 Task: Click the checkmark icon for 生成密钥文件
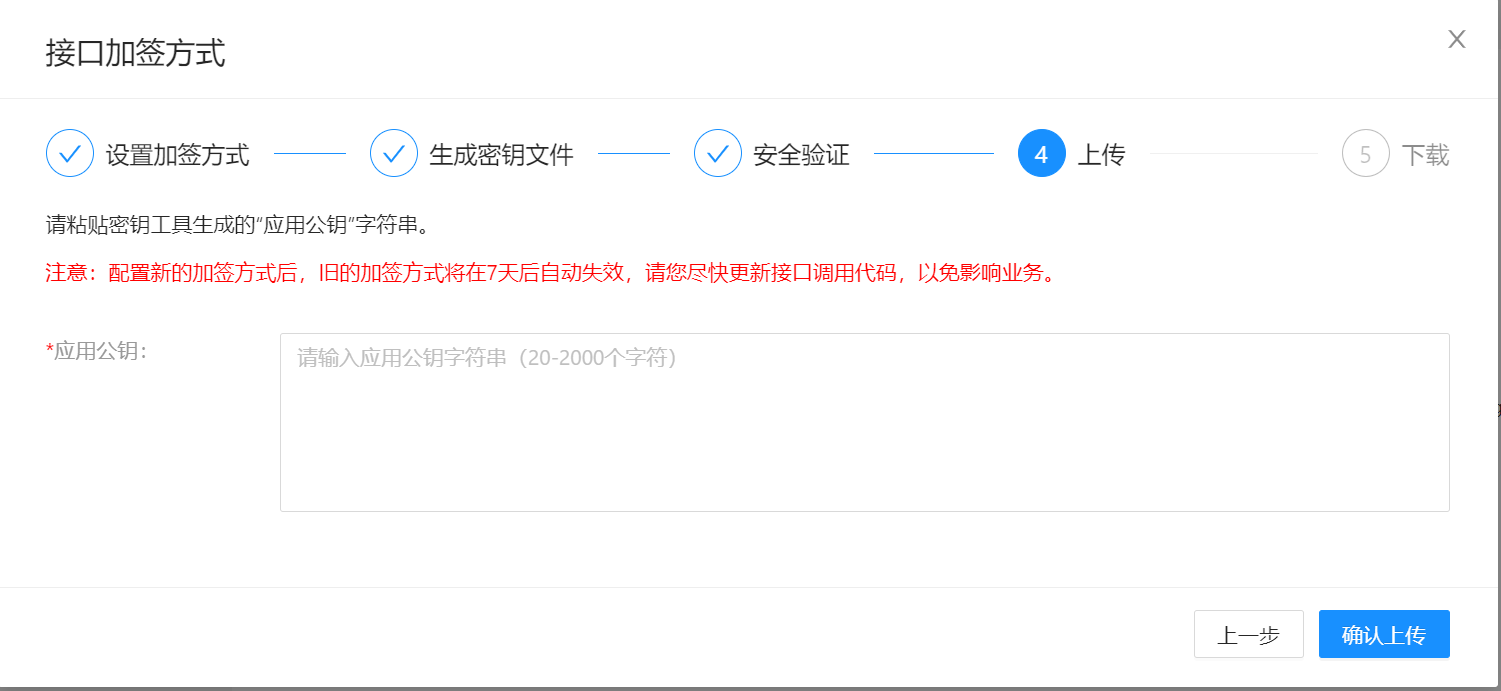394,154
